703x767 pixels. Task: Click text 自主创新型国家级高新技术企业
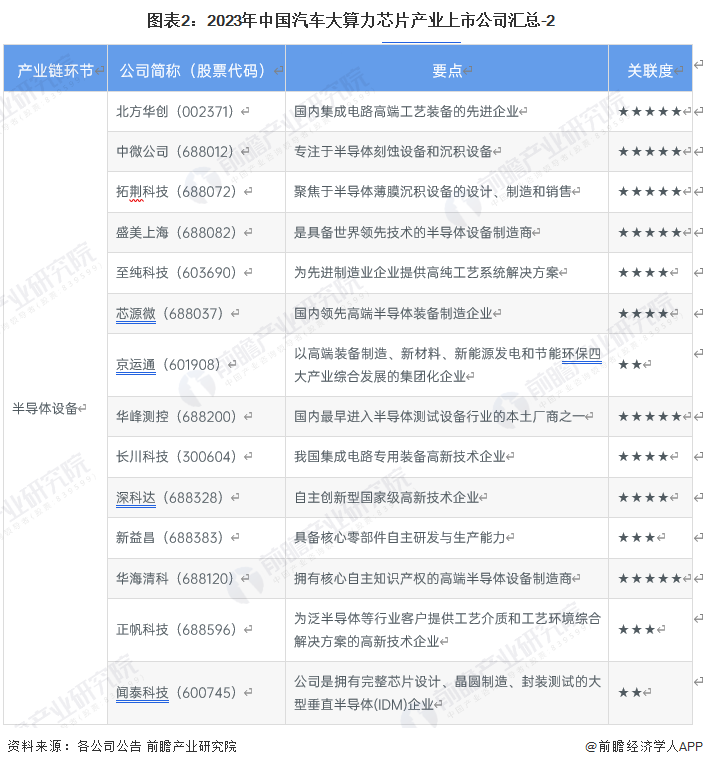(386, 497)
